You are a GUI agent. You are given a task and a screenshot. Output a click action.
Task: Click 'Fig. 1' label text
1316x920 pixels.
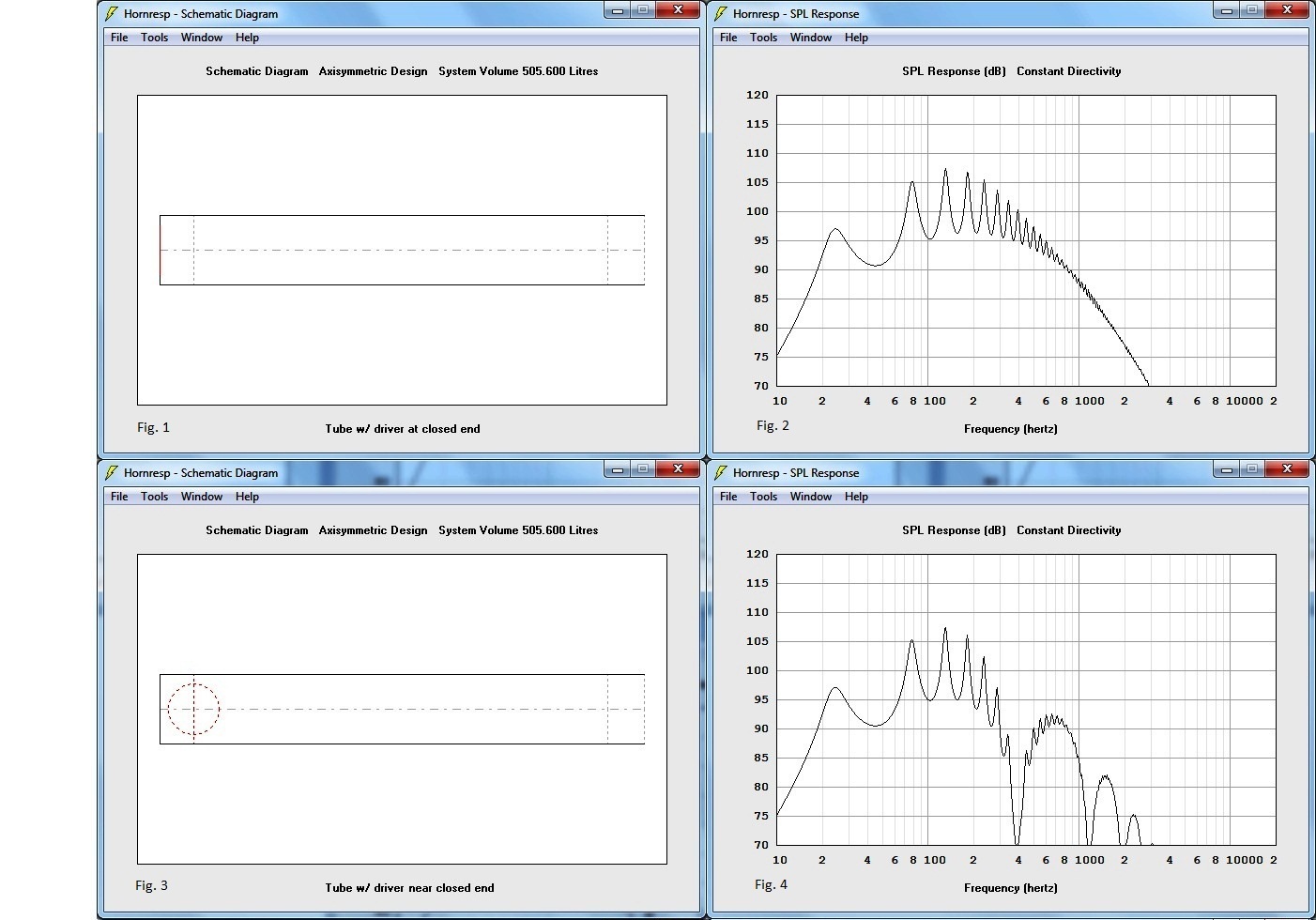(153, 427)
